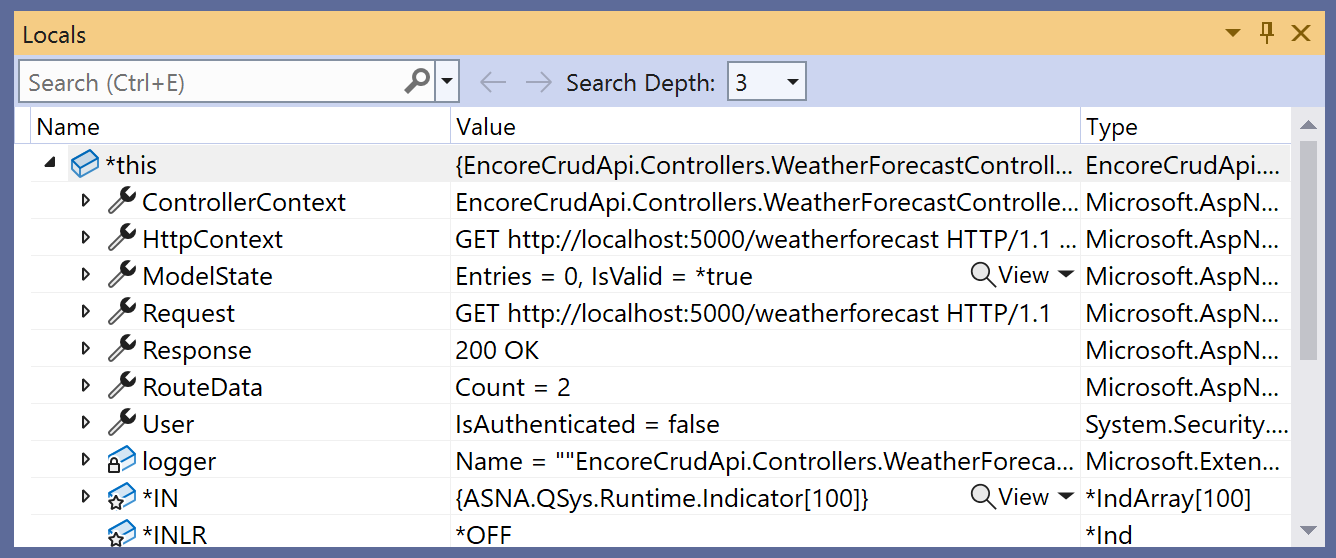Viewport: 1336px width, 558px height.
Task: Click the field icon beside *IN
Action: (122, 498)
